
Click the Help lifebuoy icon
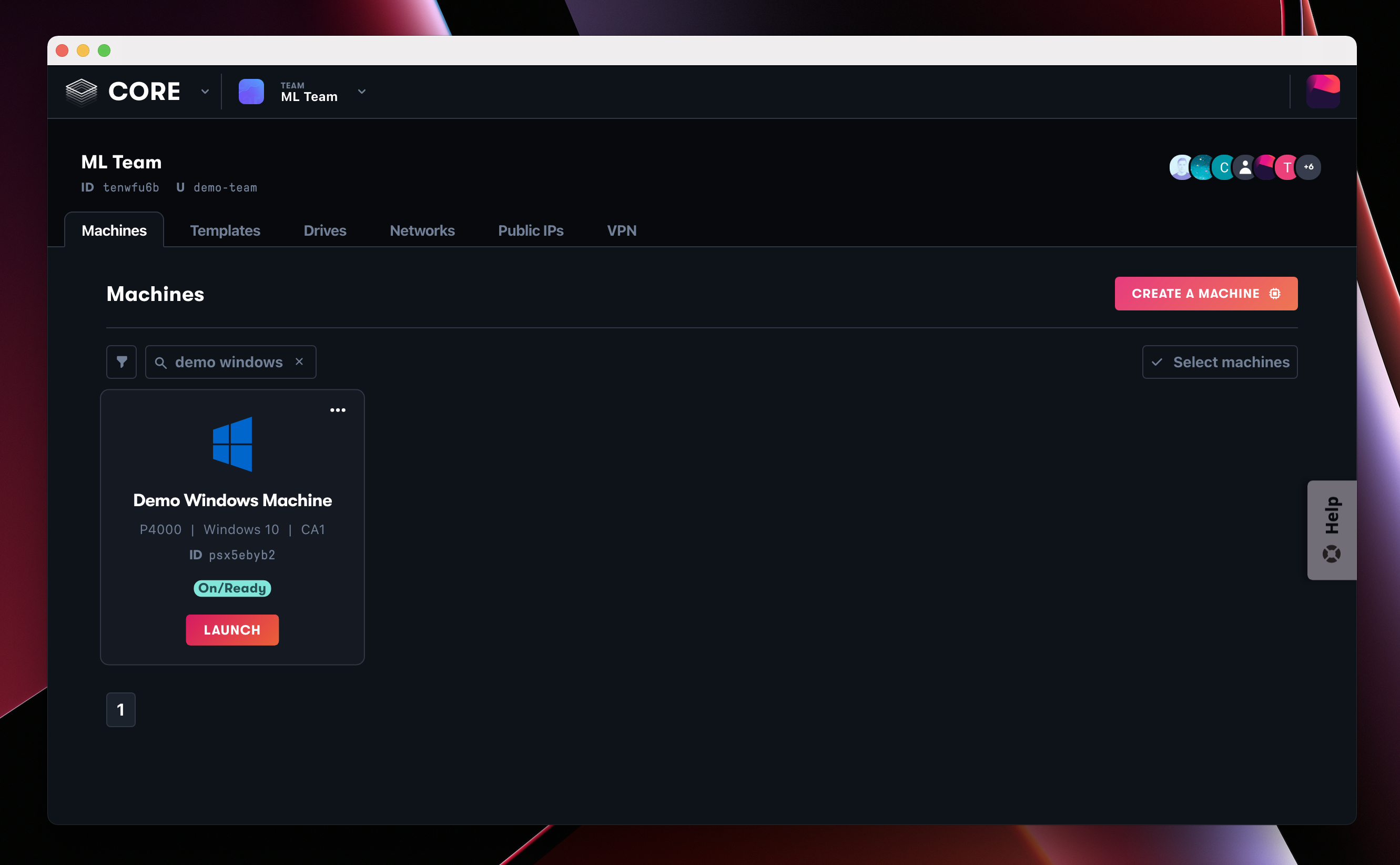1332,554
